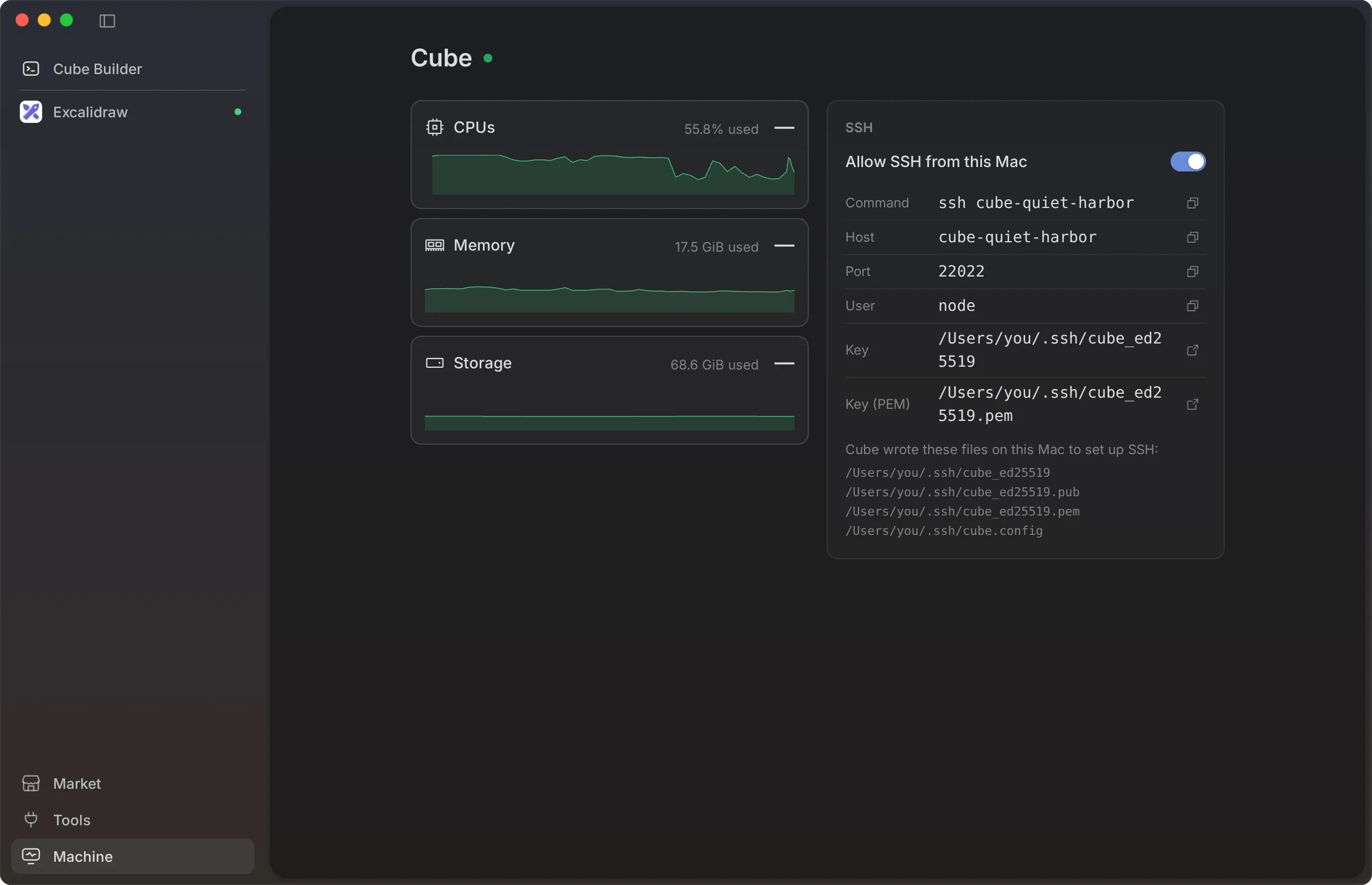Click the "ssh cube-quiet-harbor" command text

tap(1036, 203)
